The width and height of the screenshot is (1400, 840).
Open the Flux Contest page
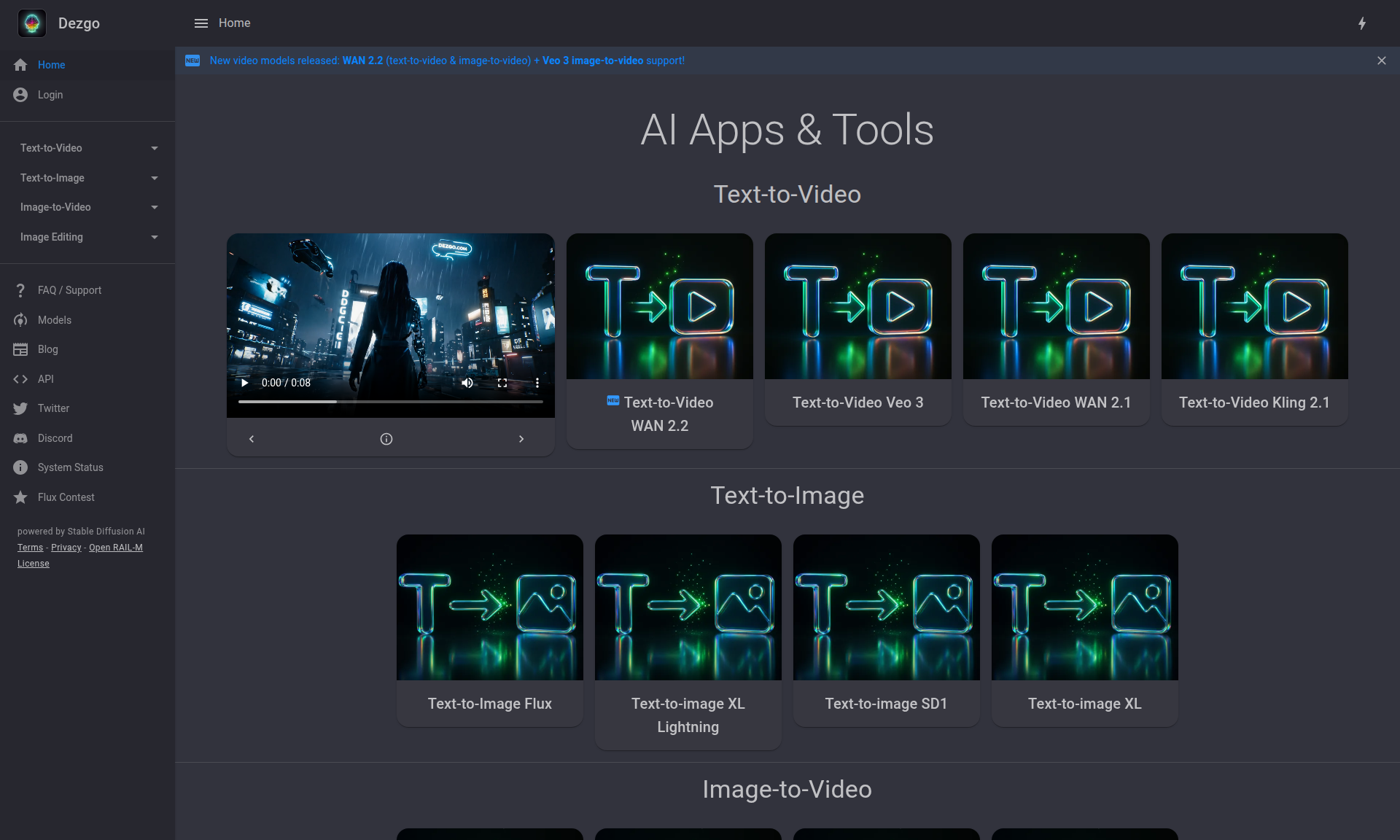tap(87, 497)
